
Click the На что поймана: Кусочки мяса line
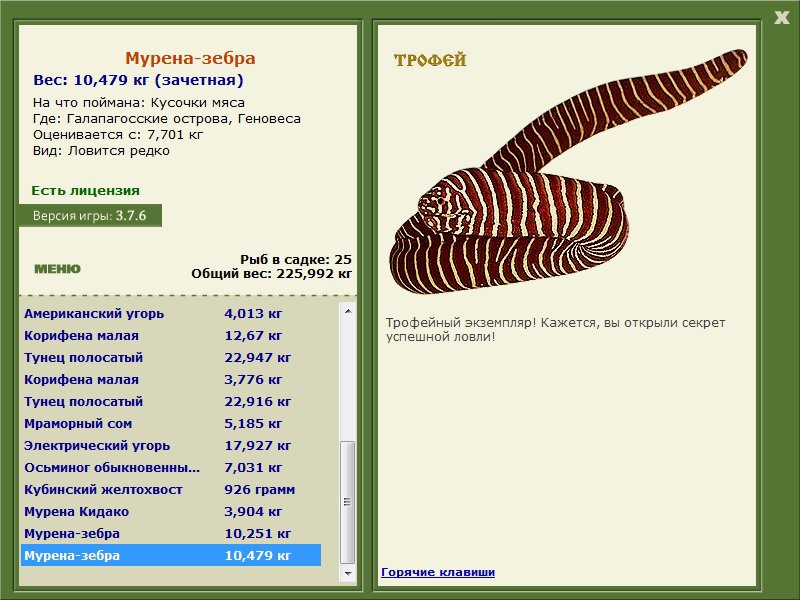coord(139,103)
